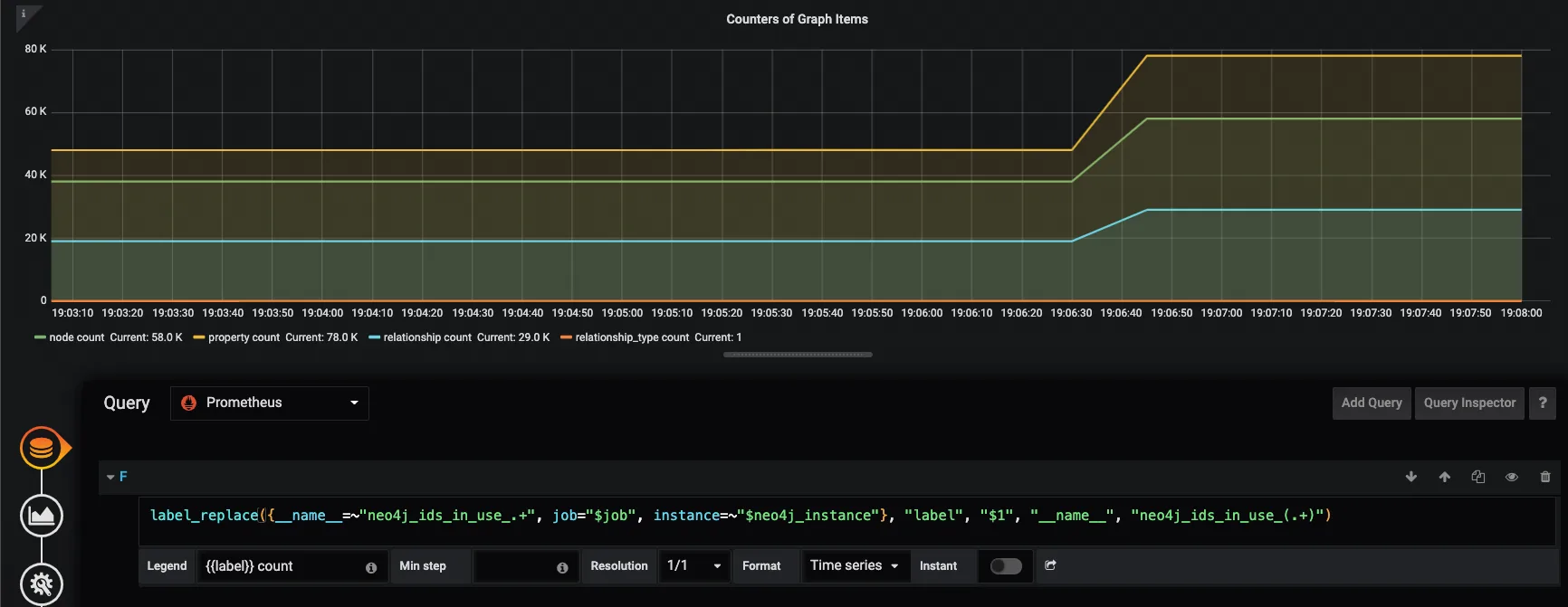Click the 19:06:30 x-axis time label
The height and width of the screenshot is (607, 1568).
coord(1071,313)
